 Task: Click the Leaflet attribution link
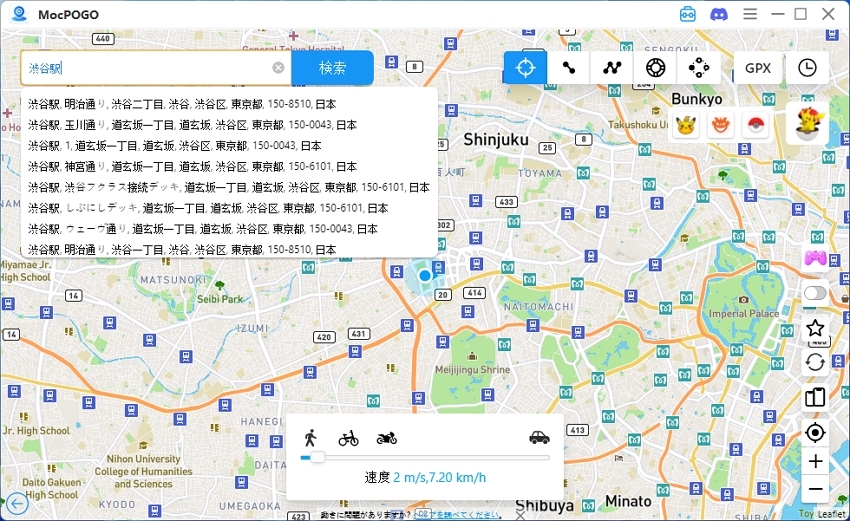click(x=832, y=513)
